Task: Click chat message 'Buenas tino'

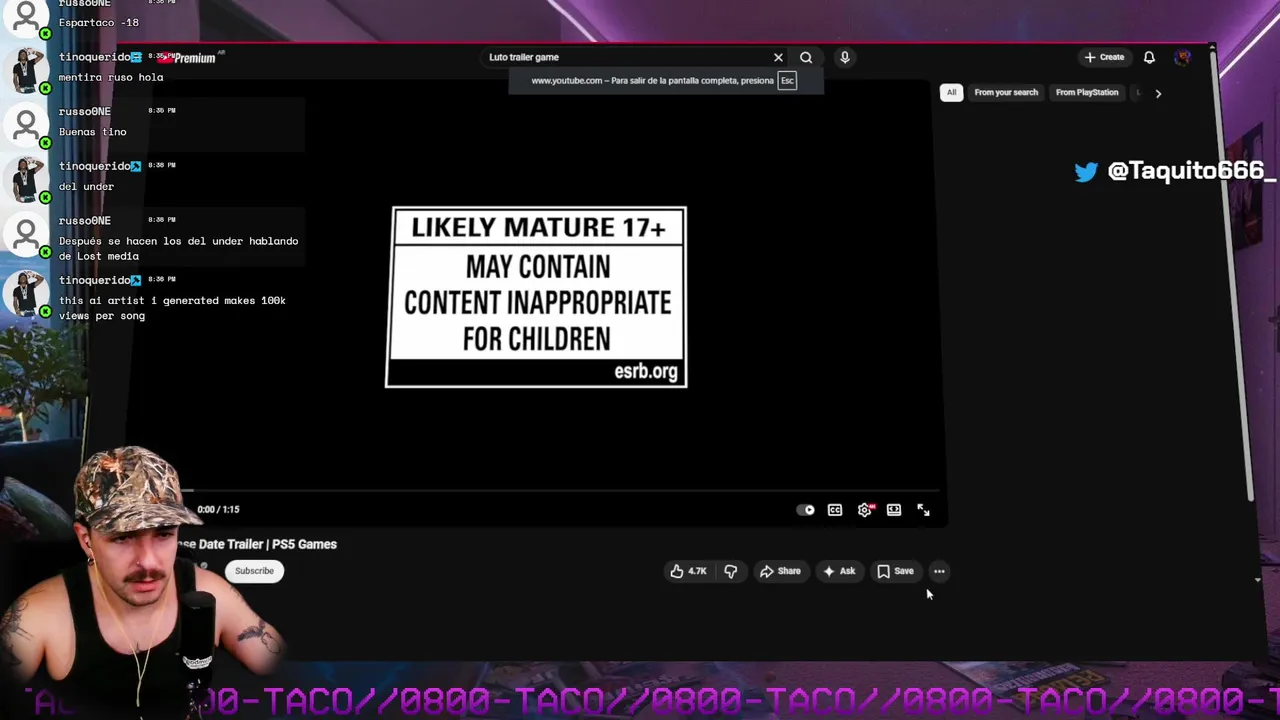Action: coord(92,132)
